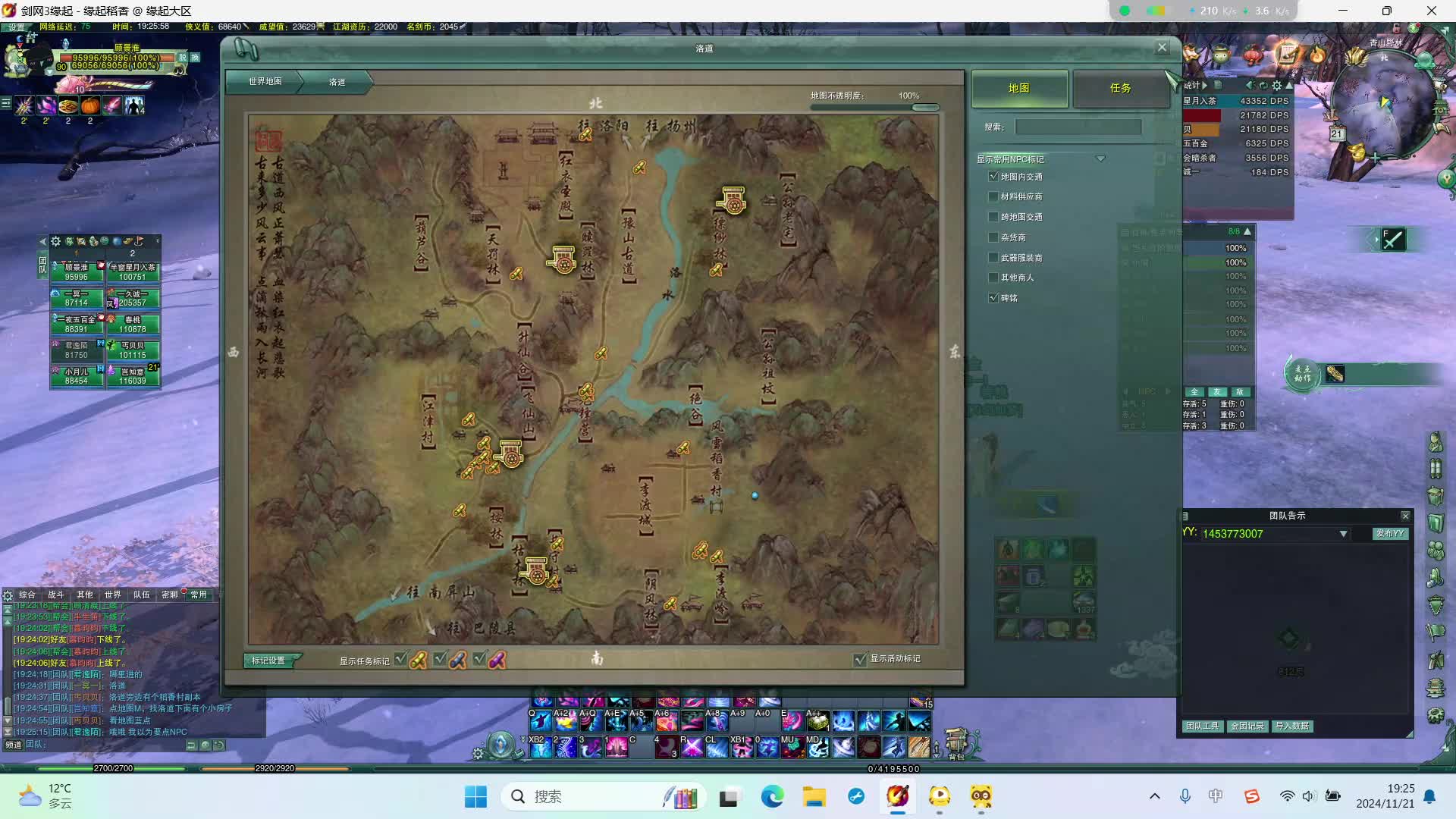Click the yellow quest scroll marker near 往洛阳
The image size is (1456, 819).
[x=585, y=134]
